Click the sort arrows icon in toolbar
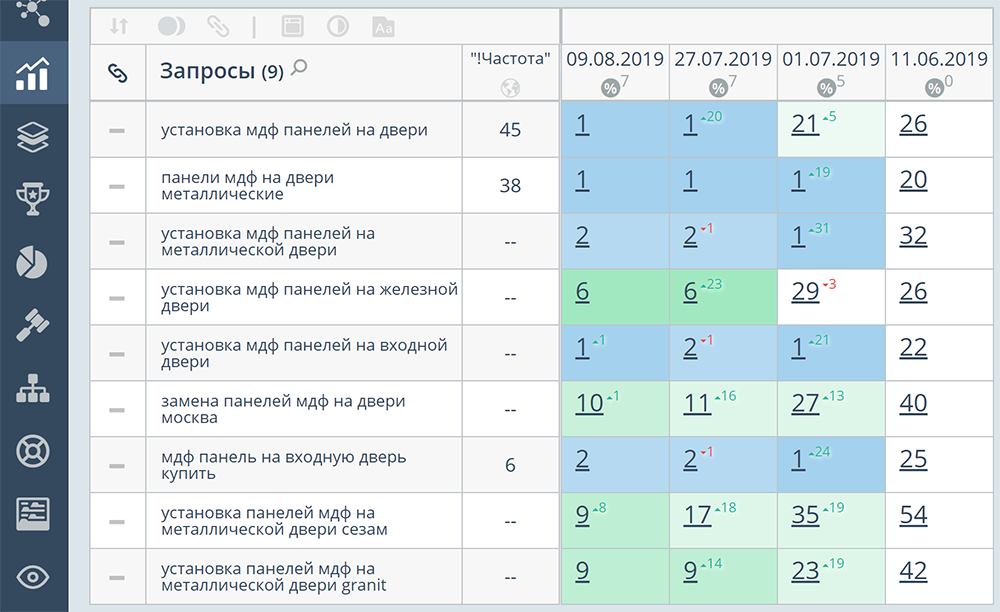Viewport: 1000px width, 612px height. (x=118, y=26)
